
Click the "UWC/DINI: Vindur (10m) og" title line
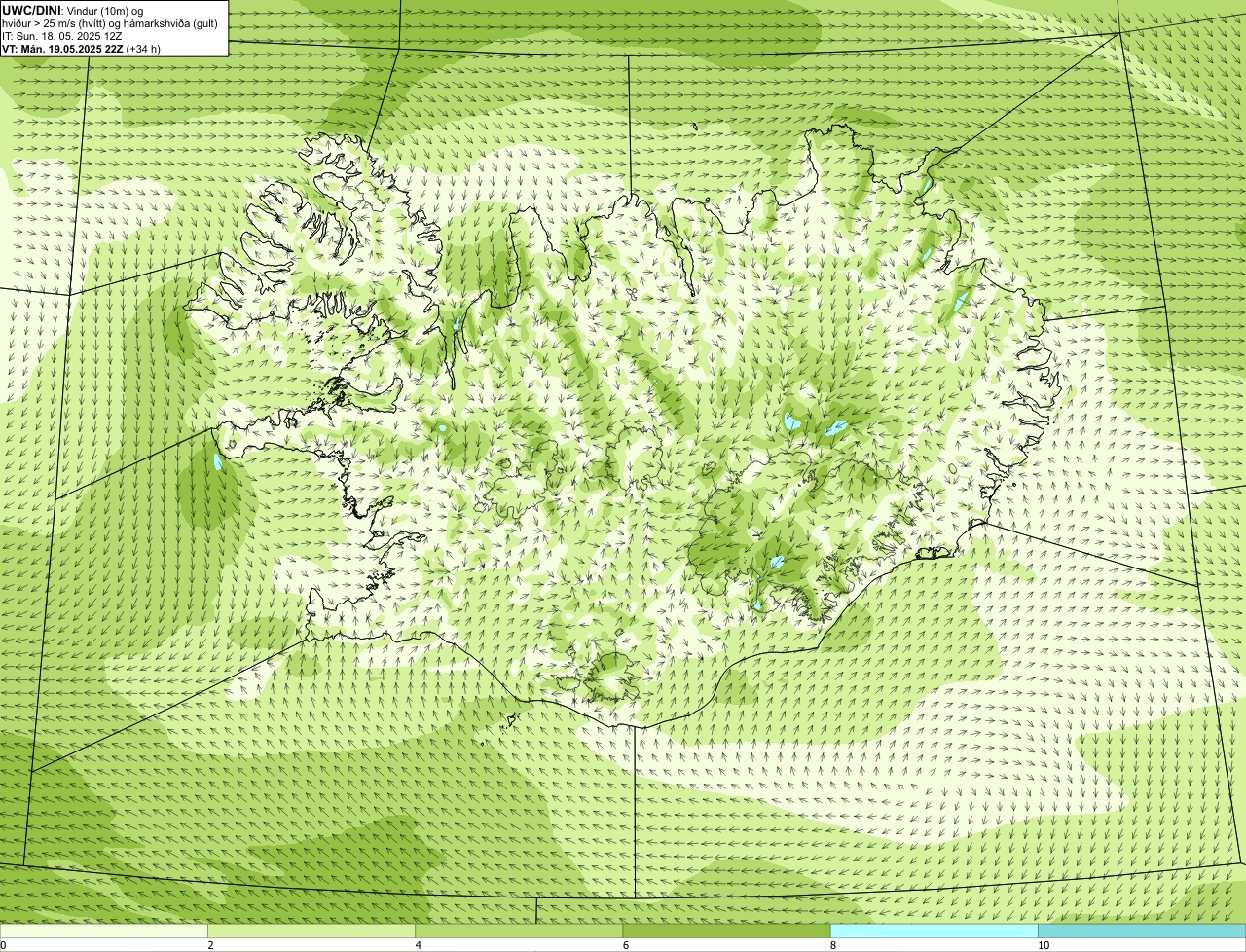(73, 10)
